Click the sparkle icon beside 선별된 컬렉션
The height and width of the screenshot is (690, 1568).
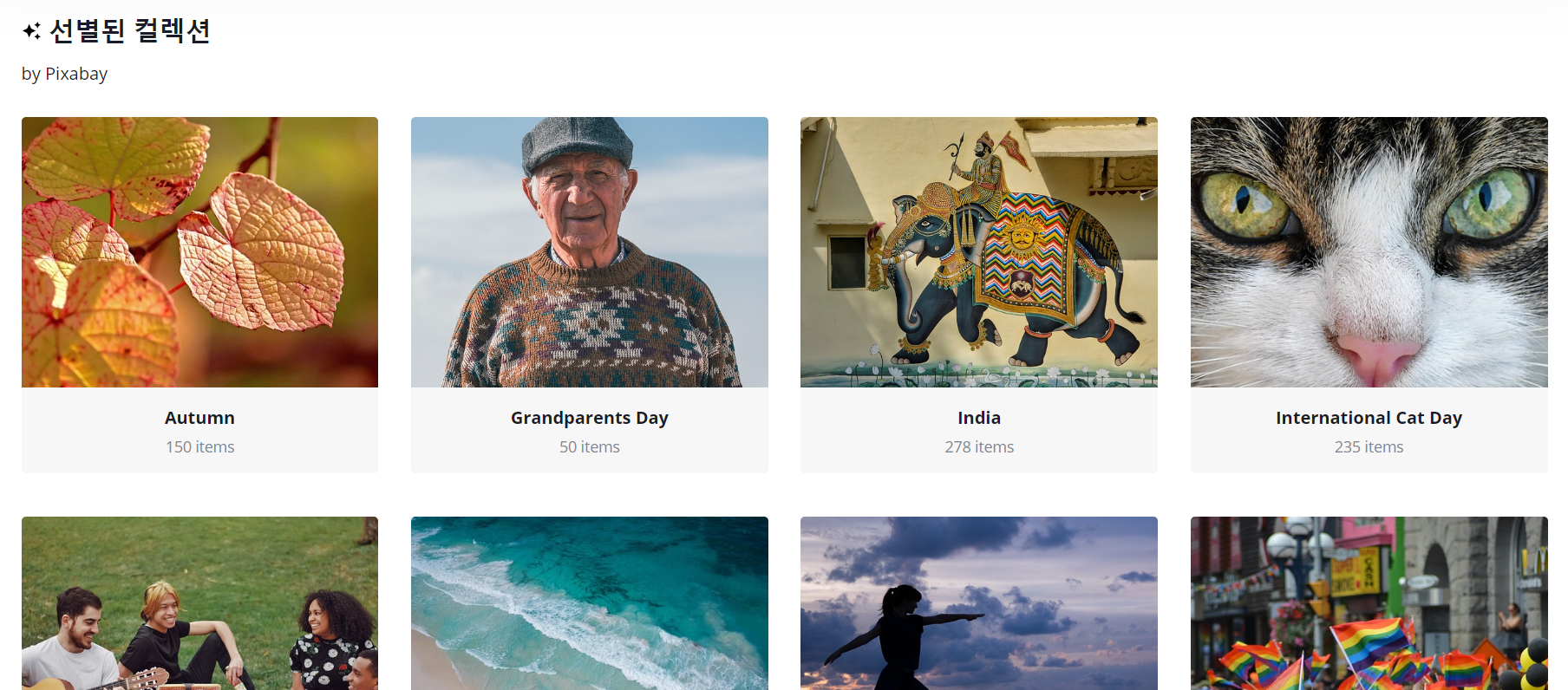tap(32, 31)
